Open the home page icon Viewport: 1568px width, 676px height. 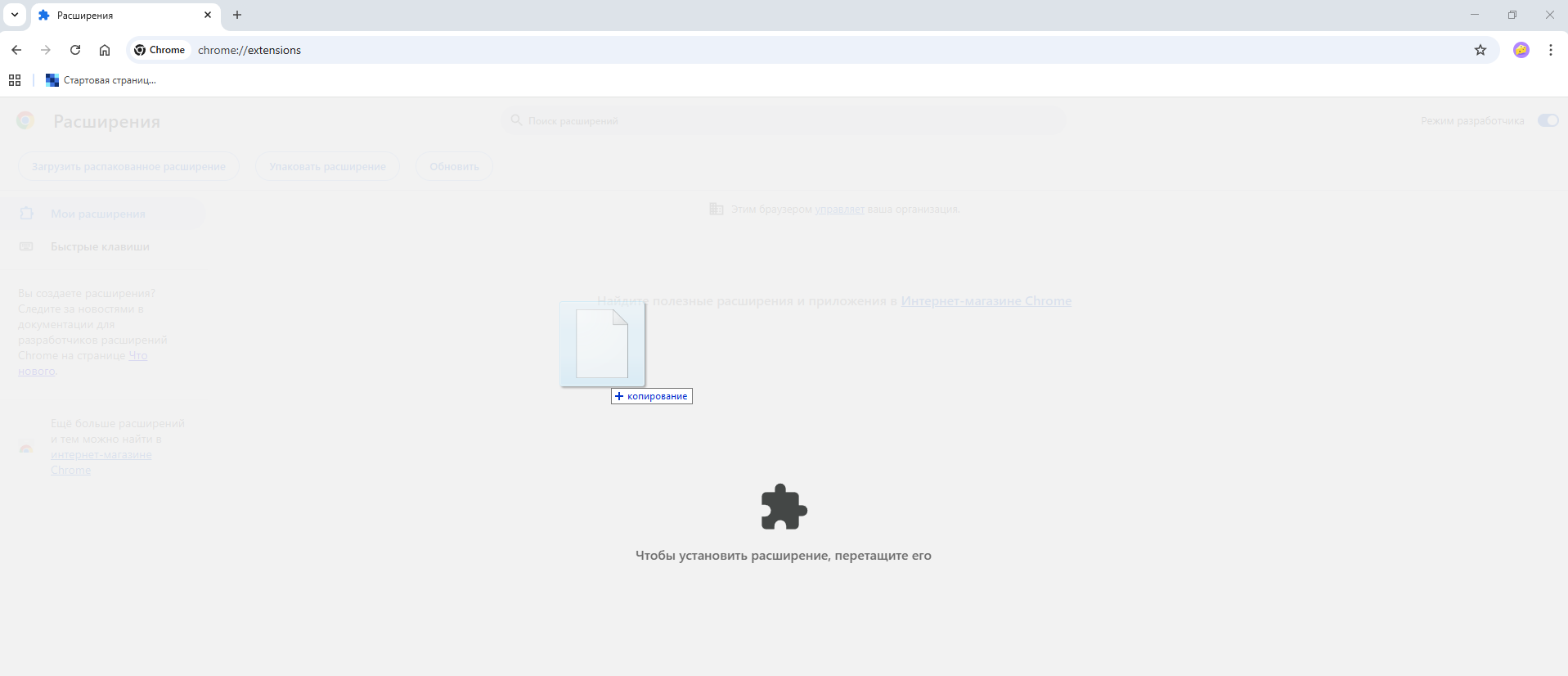click(x=105, y=50)
